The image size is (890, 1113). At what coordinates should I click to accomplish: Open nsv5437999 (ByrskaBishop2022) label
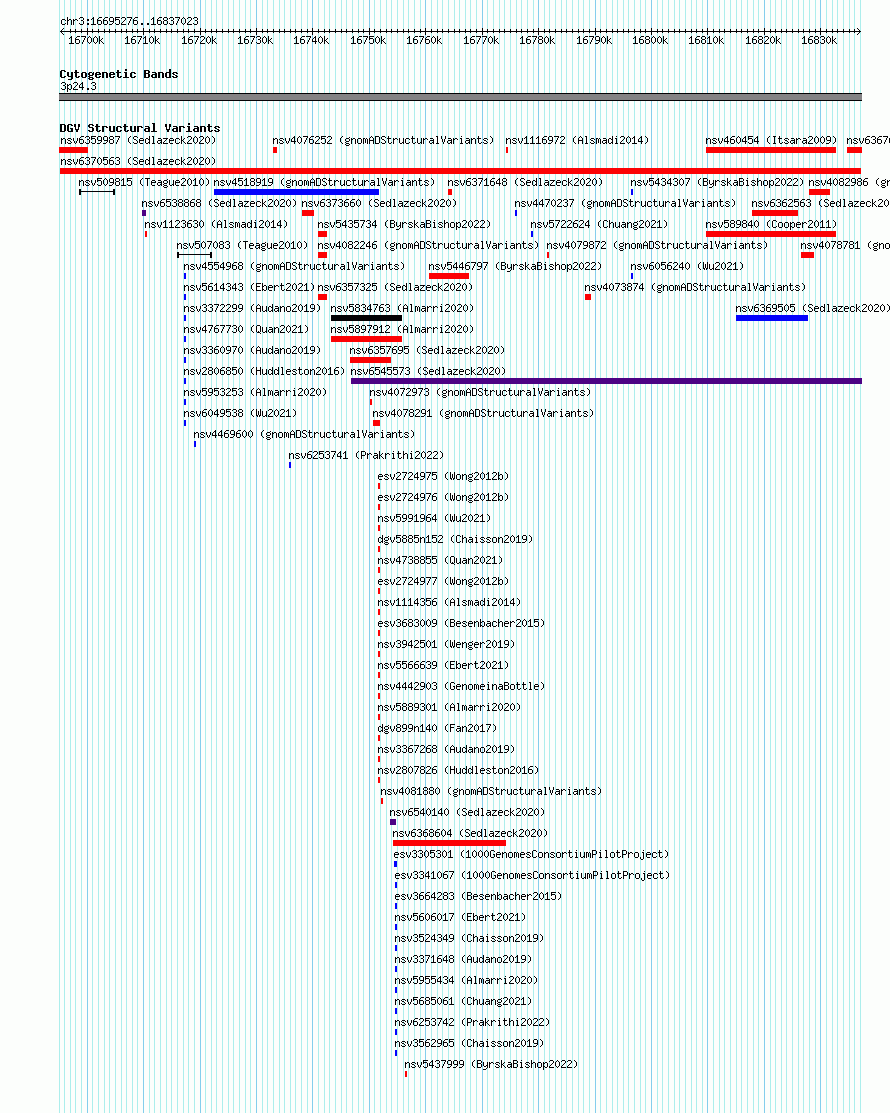click(491, 1065)
